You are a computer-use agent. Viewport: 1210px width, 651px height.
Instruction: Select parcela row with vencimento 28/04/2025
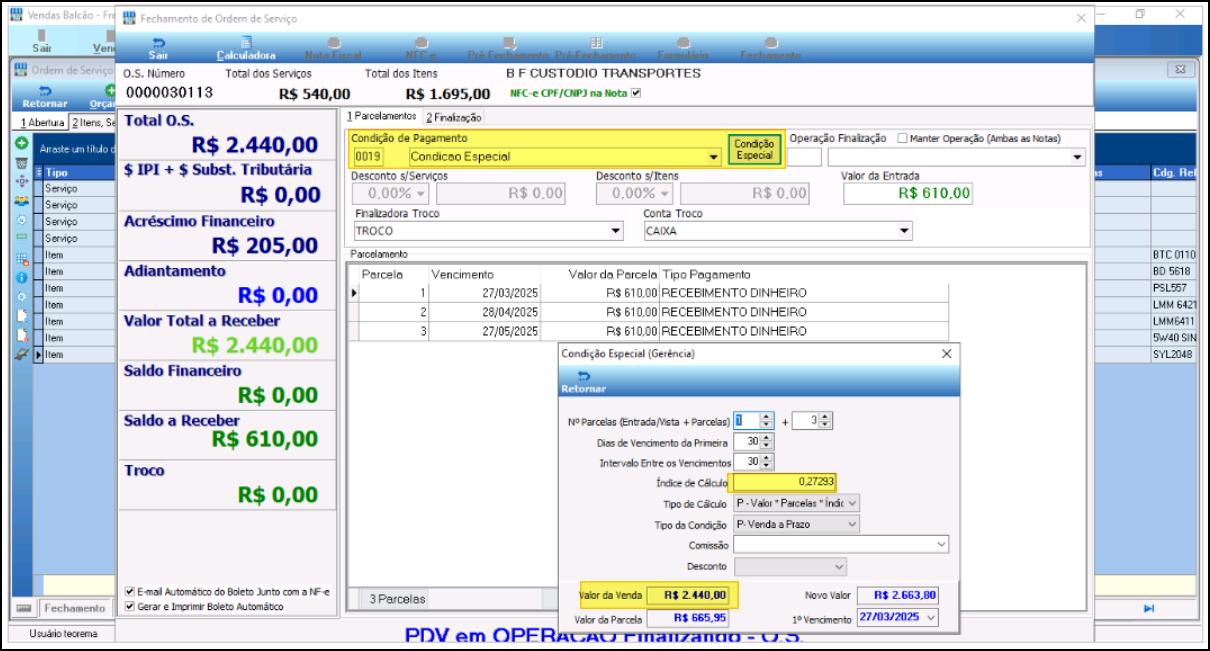(x=653, y=312)
